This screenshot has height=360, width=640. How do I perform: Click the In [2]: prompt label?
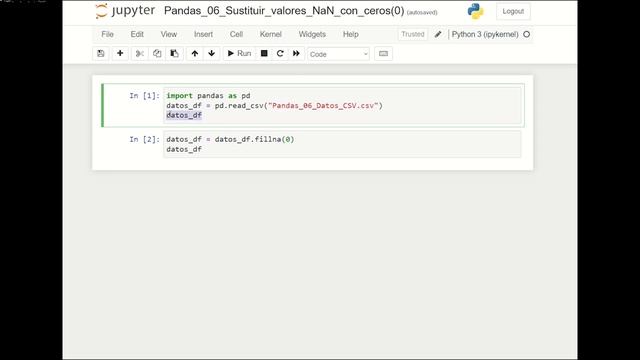[144, 140]
